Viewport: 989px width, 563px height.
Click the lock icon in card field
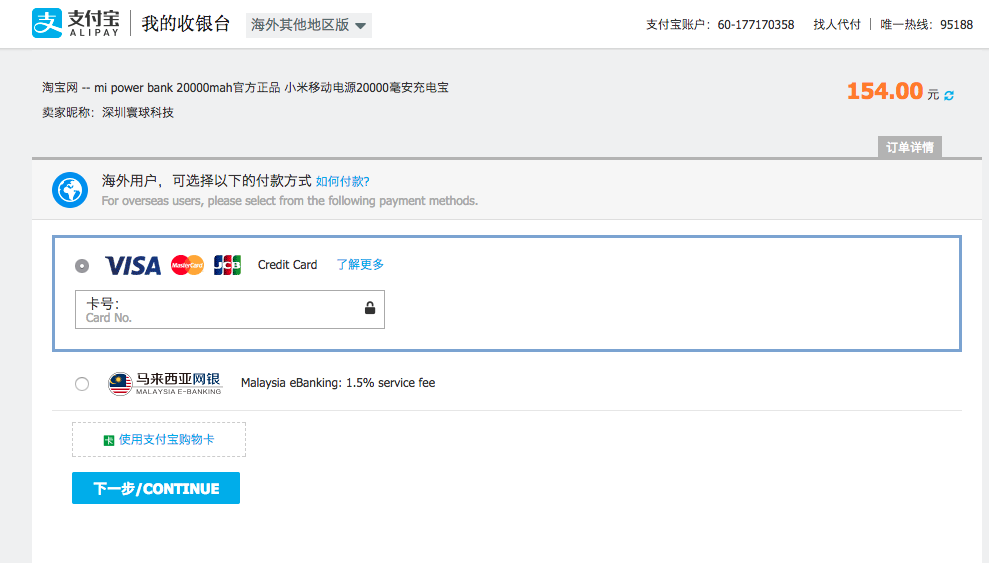coord(370,309)
